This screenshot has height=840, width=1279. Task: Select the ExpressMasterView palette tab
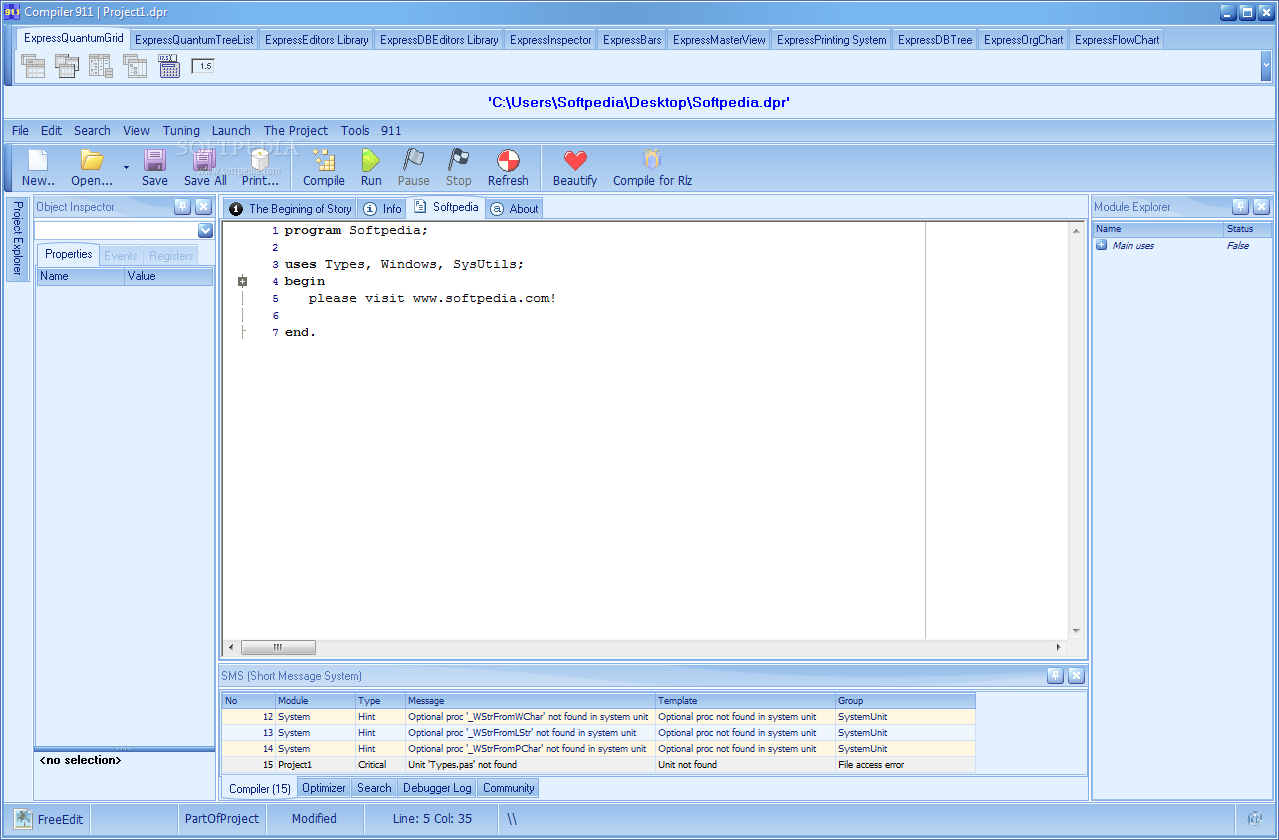pos(719,40)
